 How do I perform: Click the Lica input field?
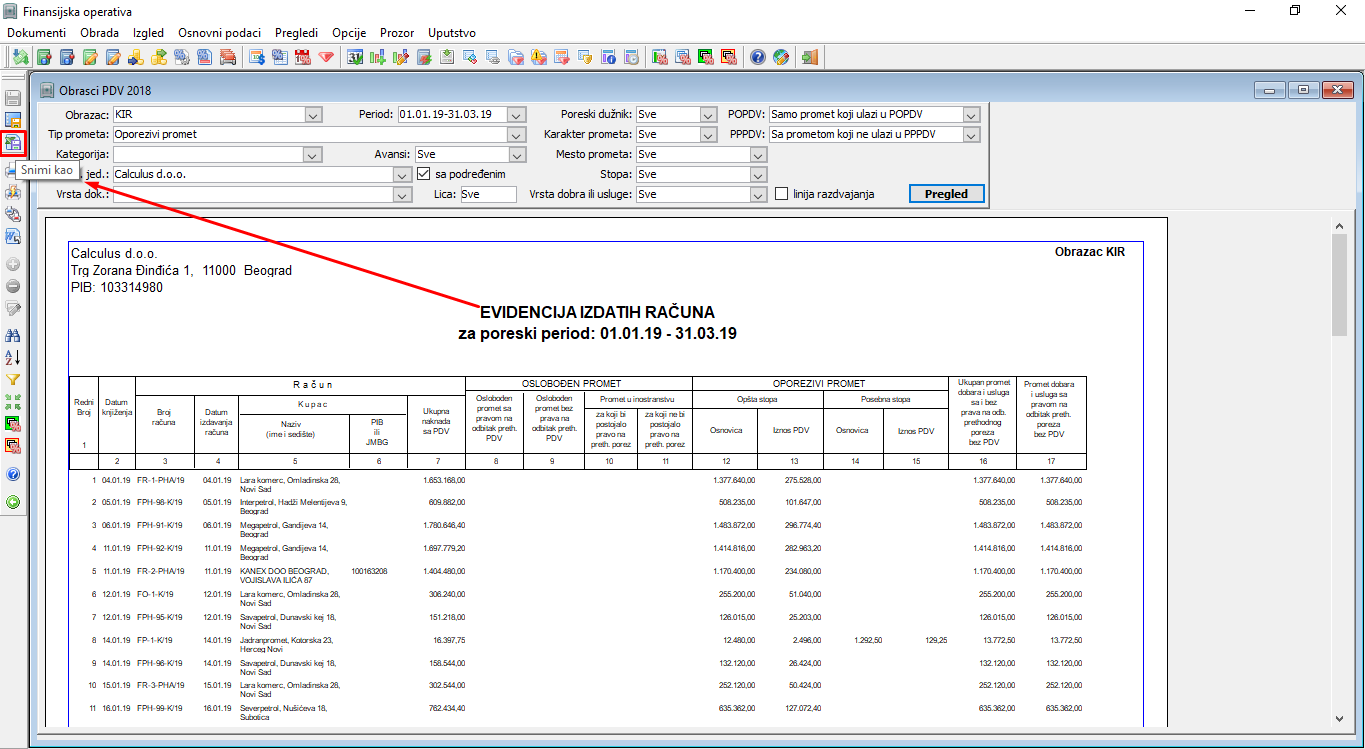[487, 194]
